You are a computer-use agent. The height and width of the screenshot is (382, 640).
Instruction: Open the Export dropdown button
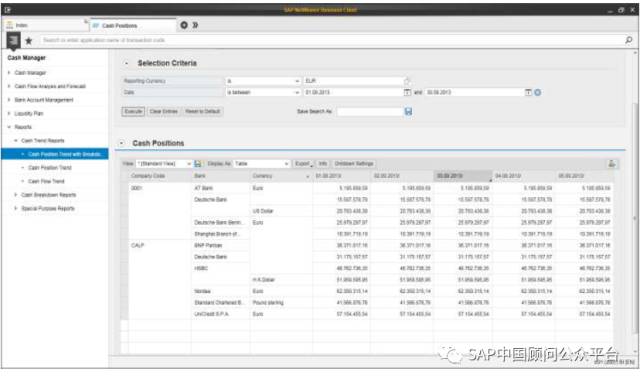point(303,164)
